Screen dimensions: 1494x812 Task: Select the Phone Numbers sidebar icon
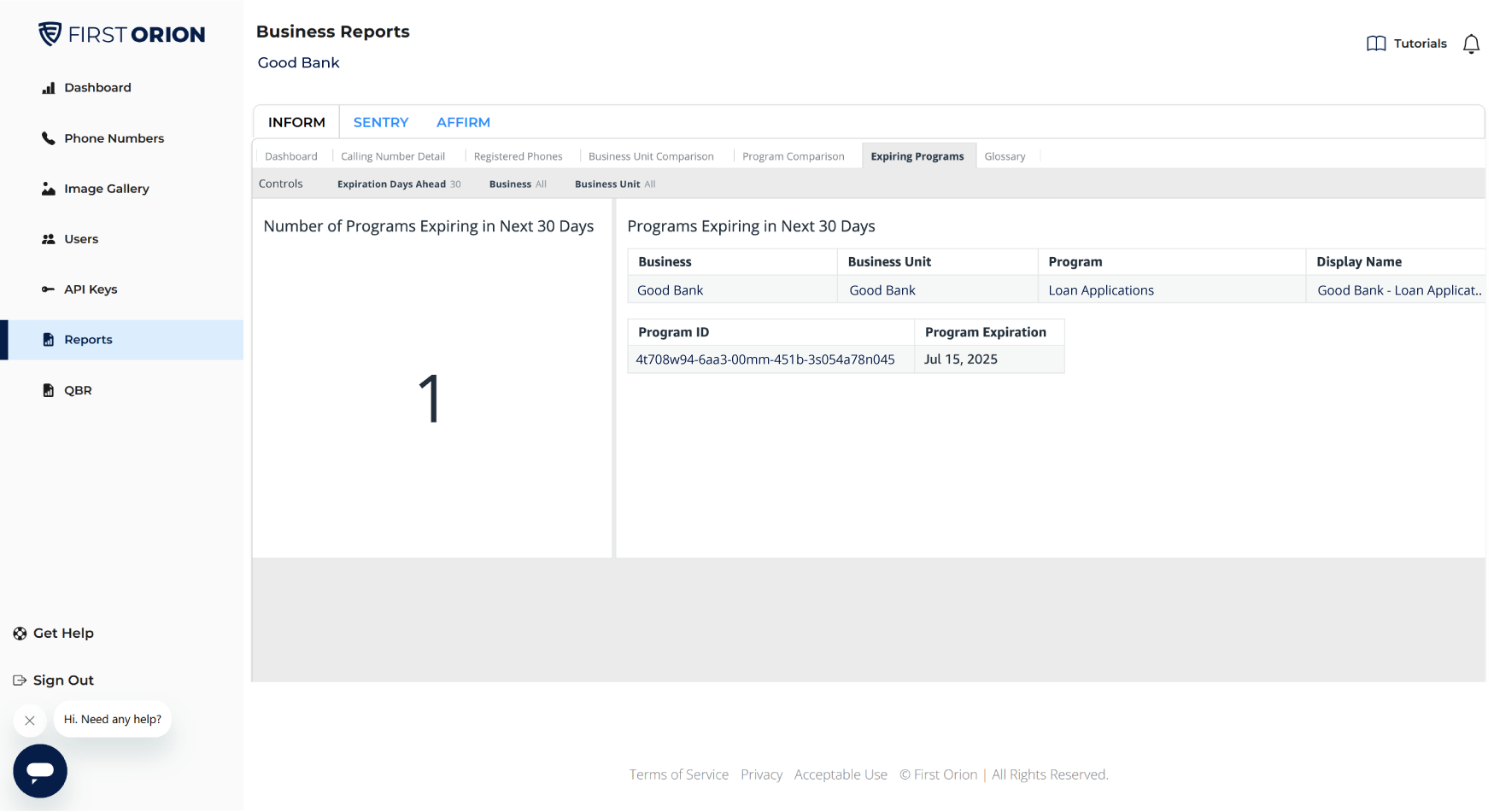tap(47, 137)
